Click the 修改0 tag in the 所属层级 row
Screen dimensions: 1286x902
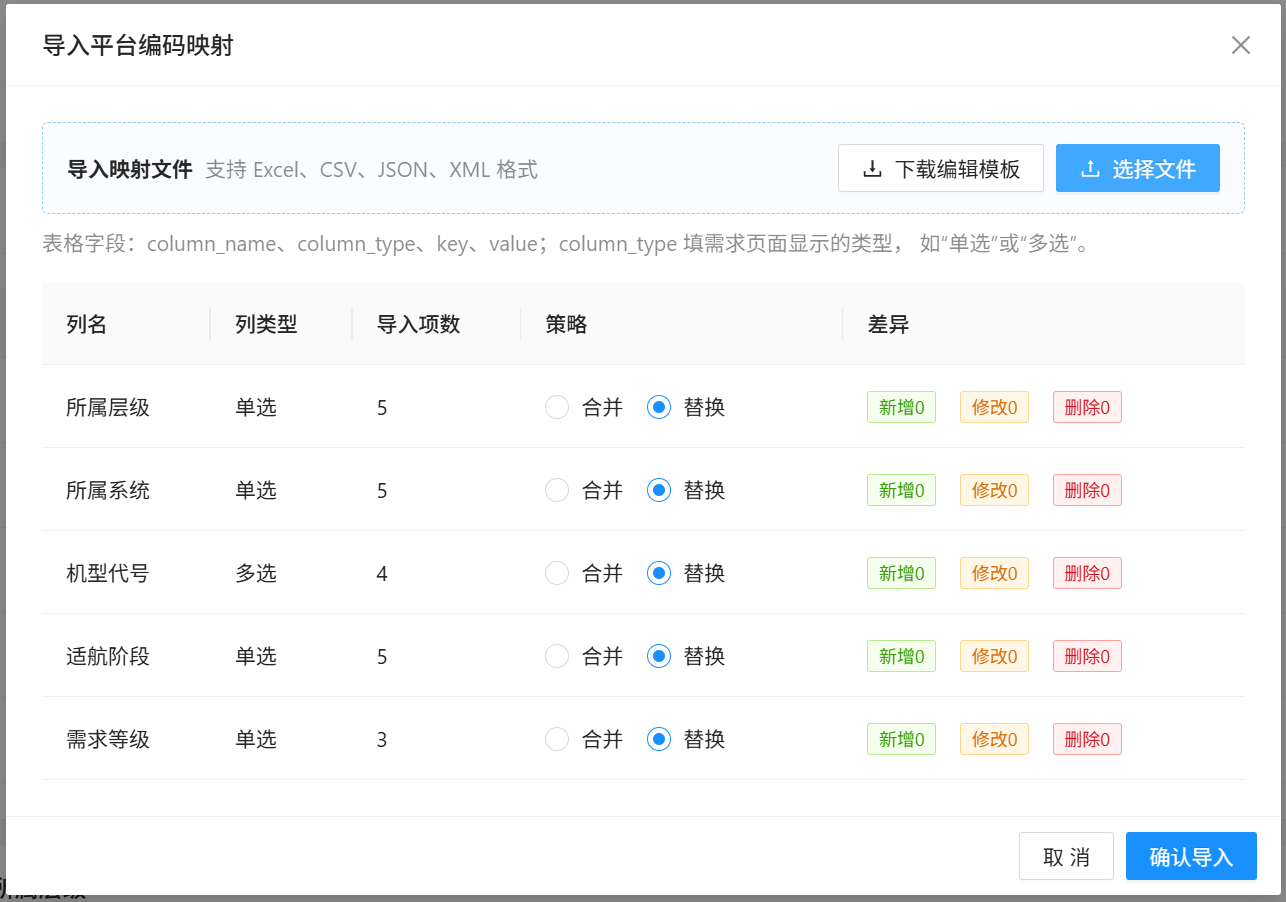[x=994, y=407]
